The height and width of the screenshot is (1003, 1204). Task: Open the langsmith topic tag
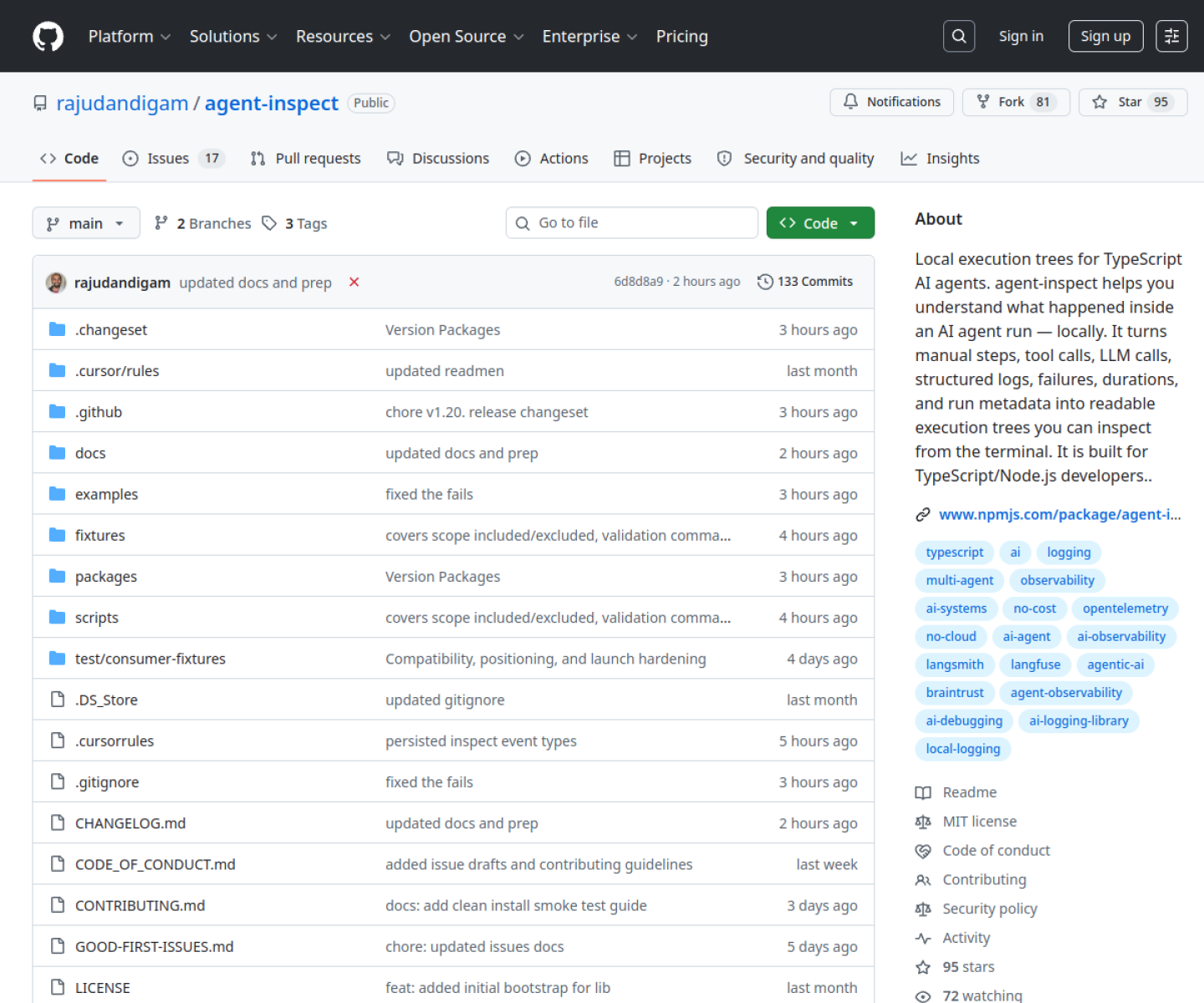coord(955,664)
